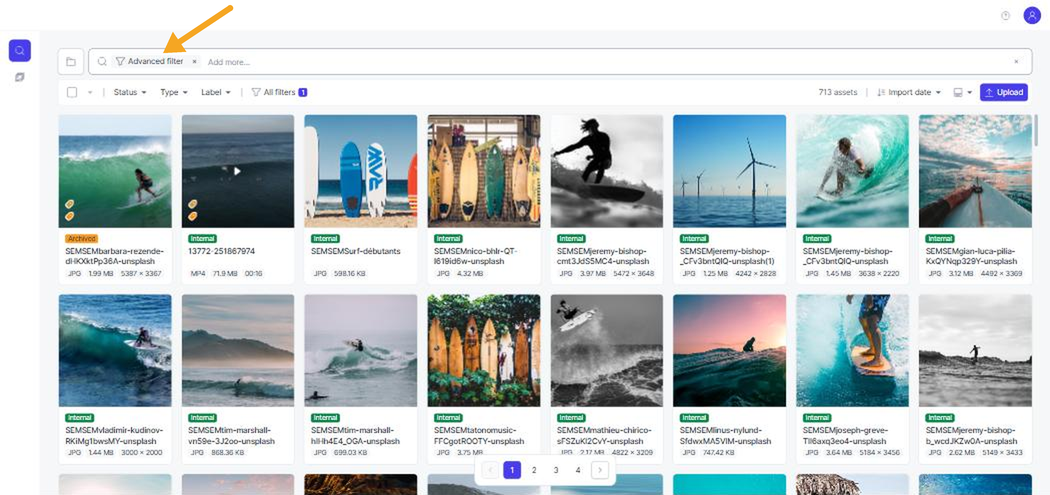Go to page 2
1050x495 pixels.
tap(534, 470)
